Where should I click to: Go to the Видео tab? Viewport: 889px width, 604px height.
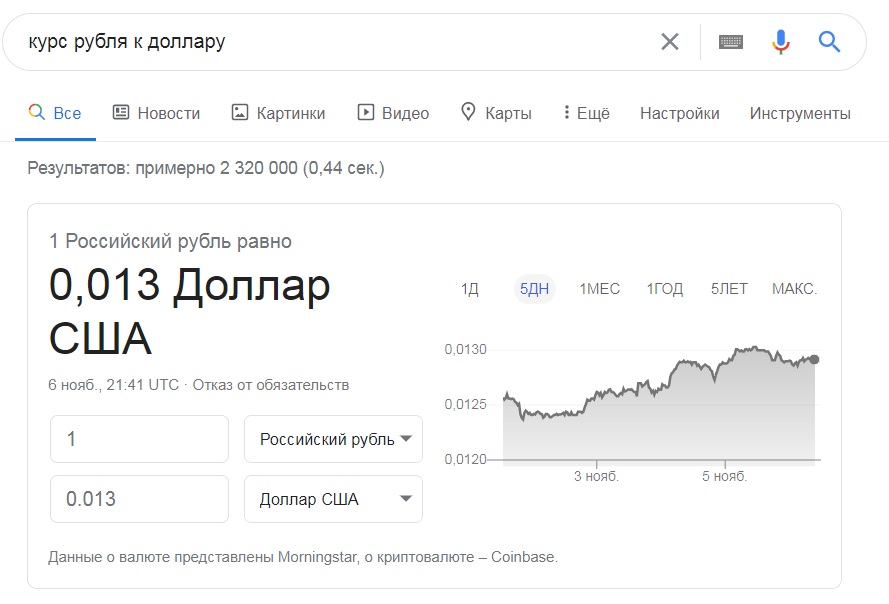coord(393,113)
